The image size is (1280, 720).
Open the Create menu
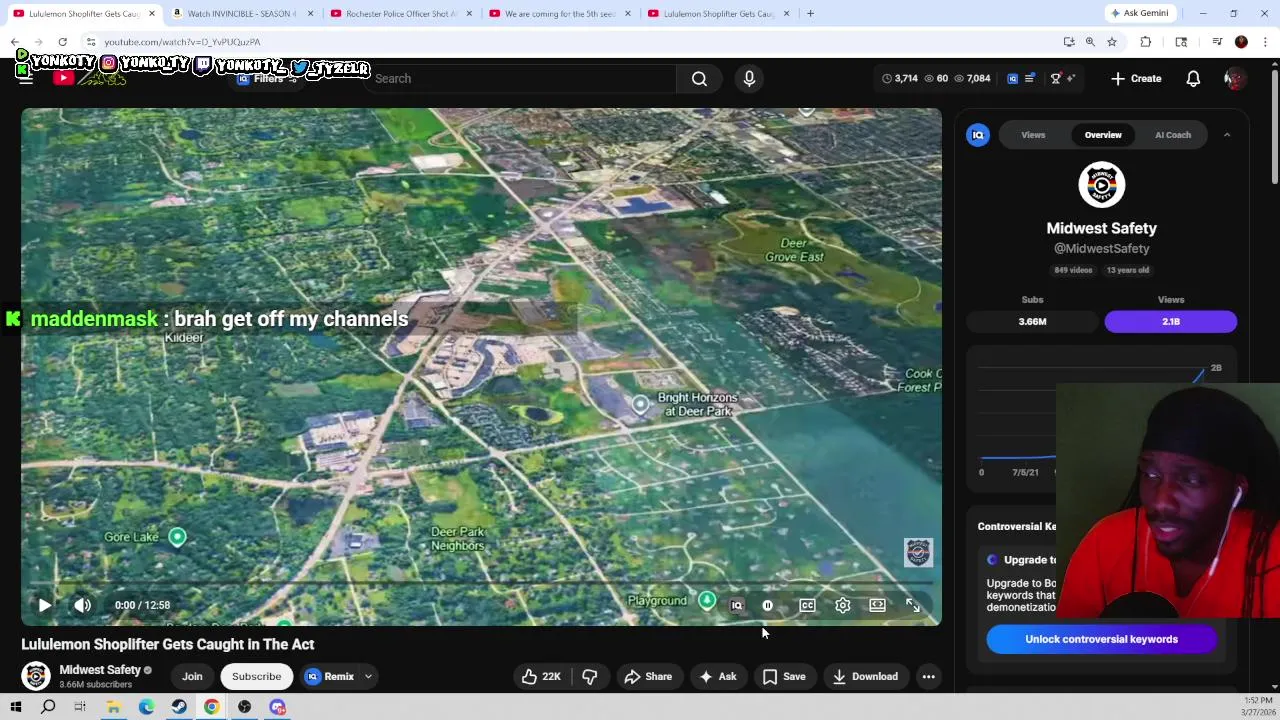point(1136,78)
